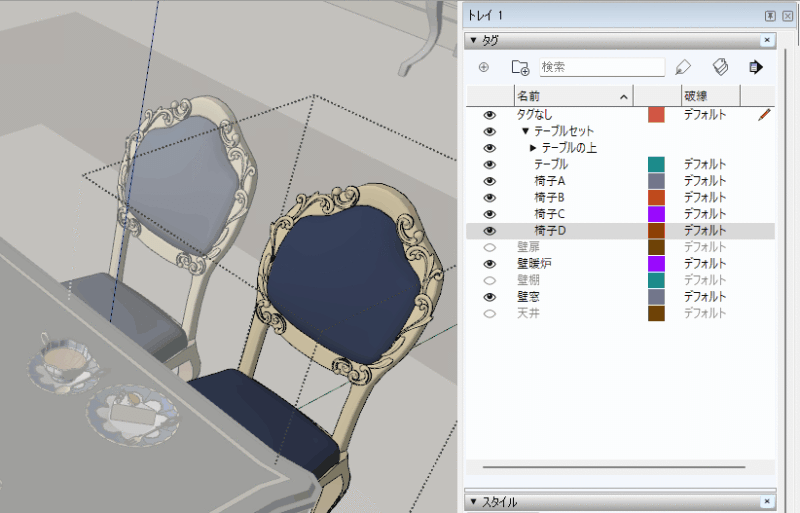Open color swatch for タグなし

[x=656, y=115]
